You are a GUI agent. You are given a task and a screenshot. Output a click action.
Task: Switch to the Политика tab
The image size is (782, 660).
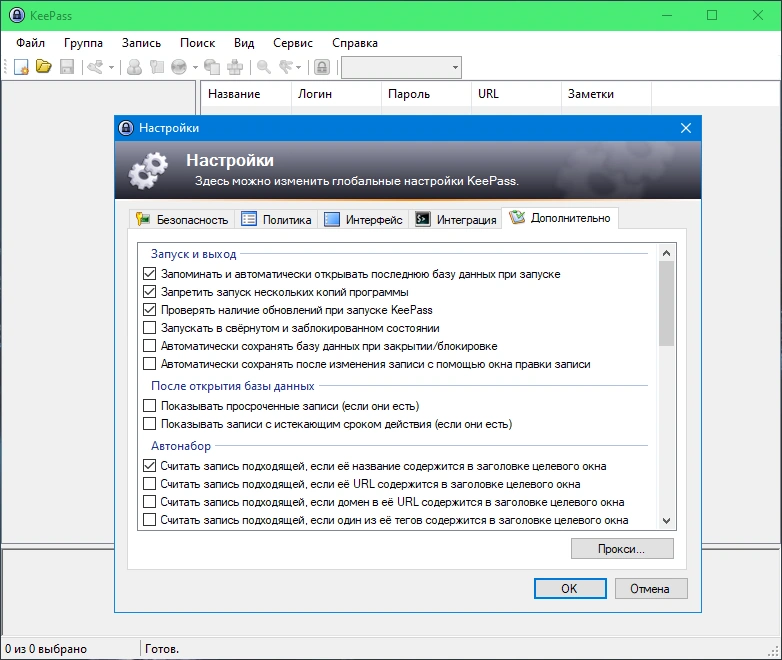point(276,220)
